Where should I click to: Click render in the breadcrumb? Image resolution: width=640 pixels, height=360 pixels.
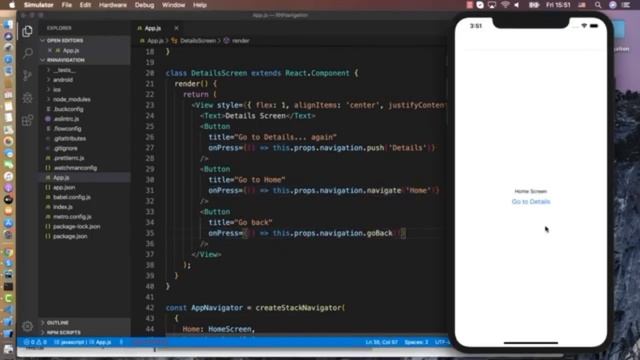pos(240,41)
